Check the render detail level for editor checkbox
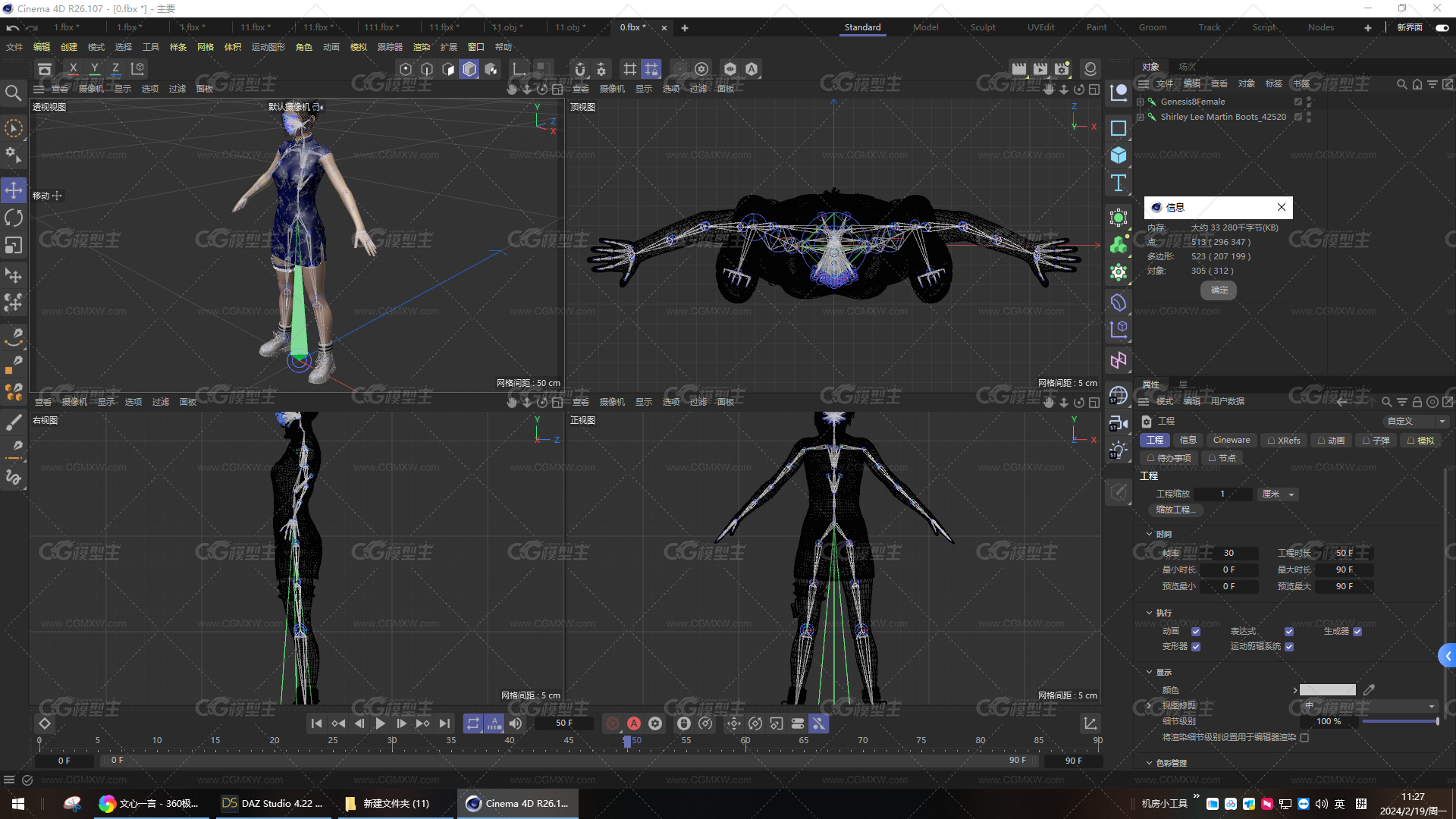1456x819 pixels. [1304, 737]
